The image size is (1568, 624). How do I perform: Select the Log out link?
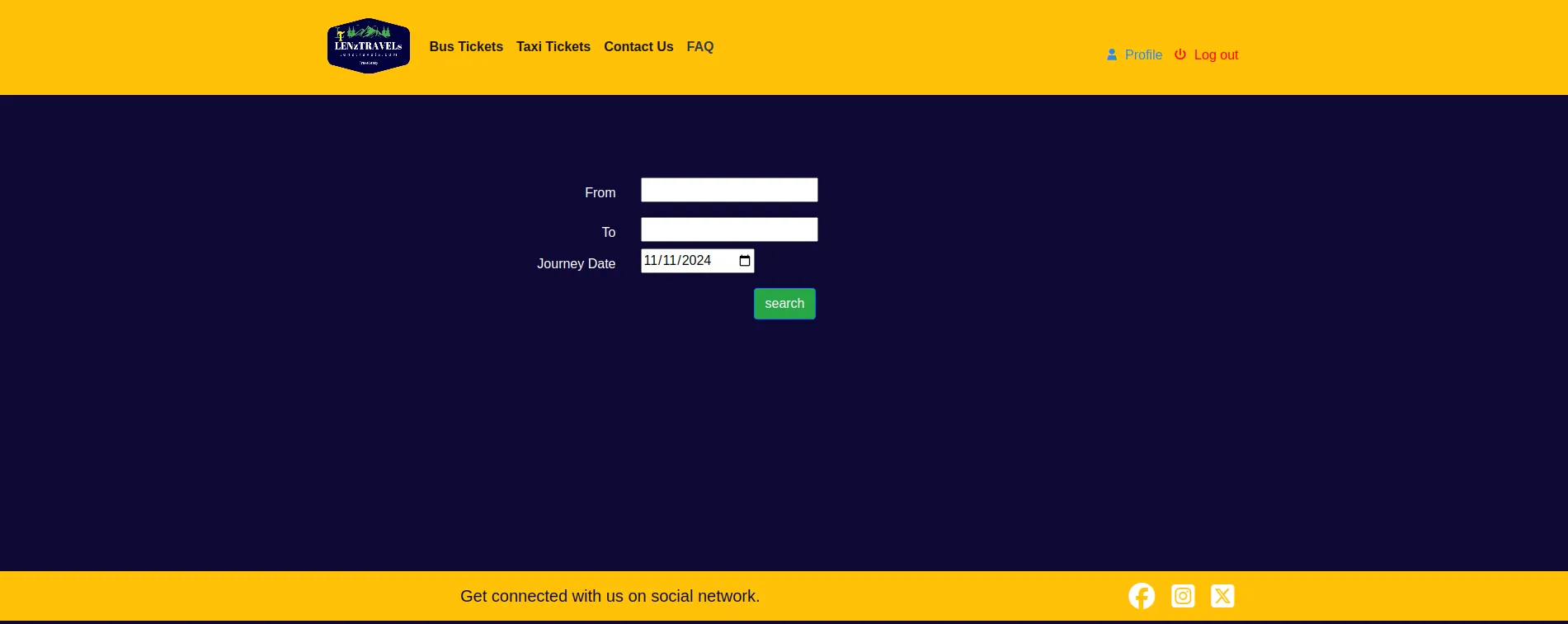tap(1216, 55)
